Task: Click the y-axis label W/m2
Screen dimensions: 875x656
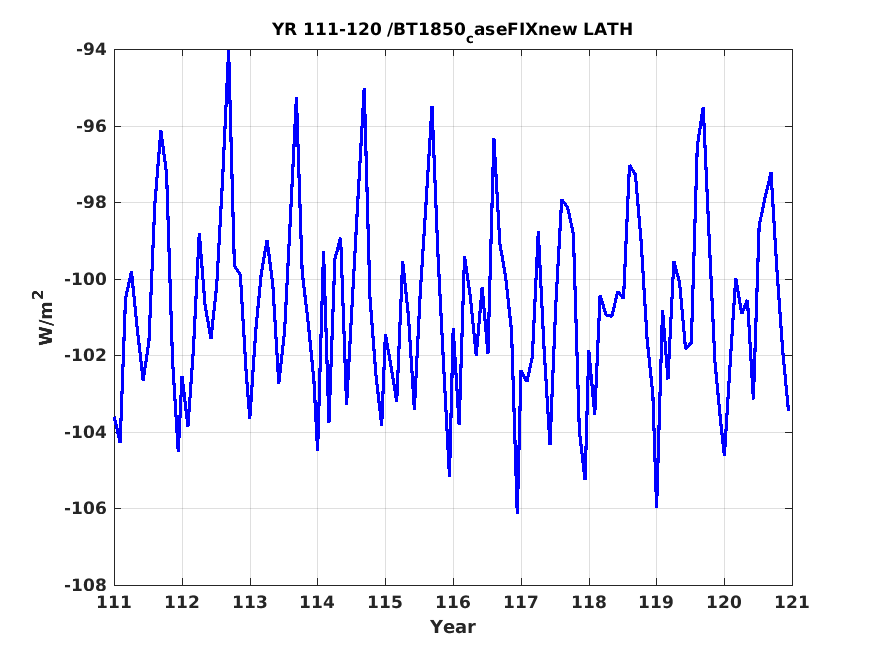Action: [44, 317]
